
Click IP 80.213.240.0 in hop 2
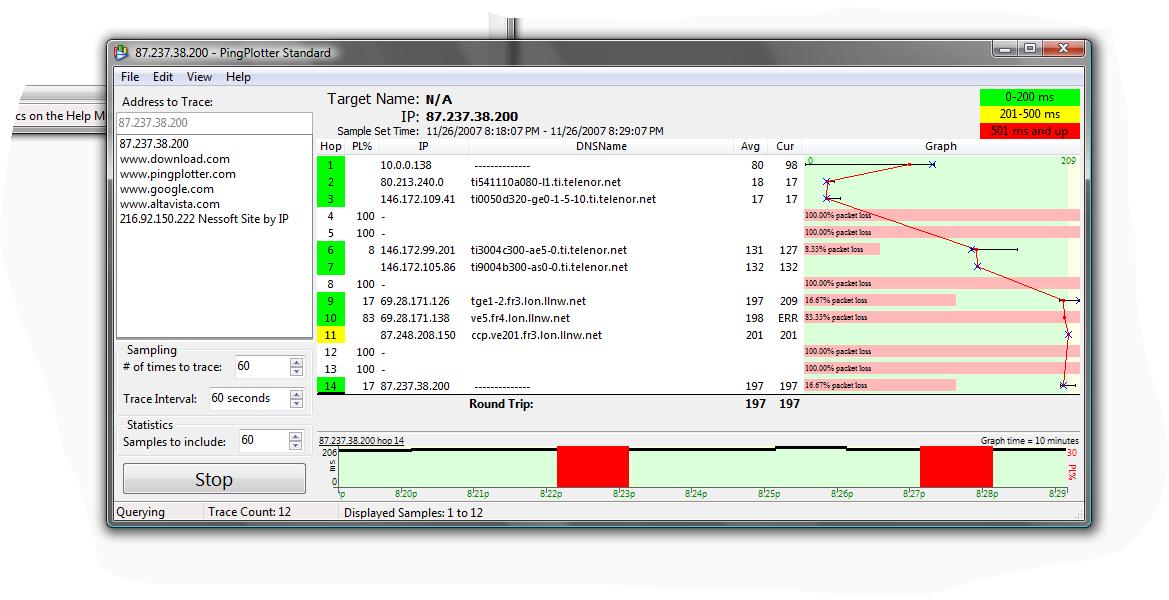412,182
